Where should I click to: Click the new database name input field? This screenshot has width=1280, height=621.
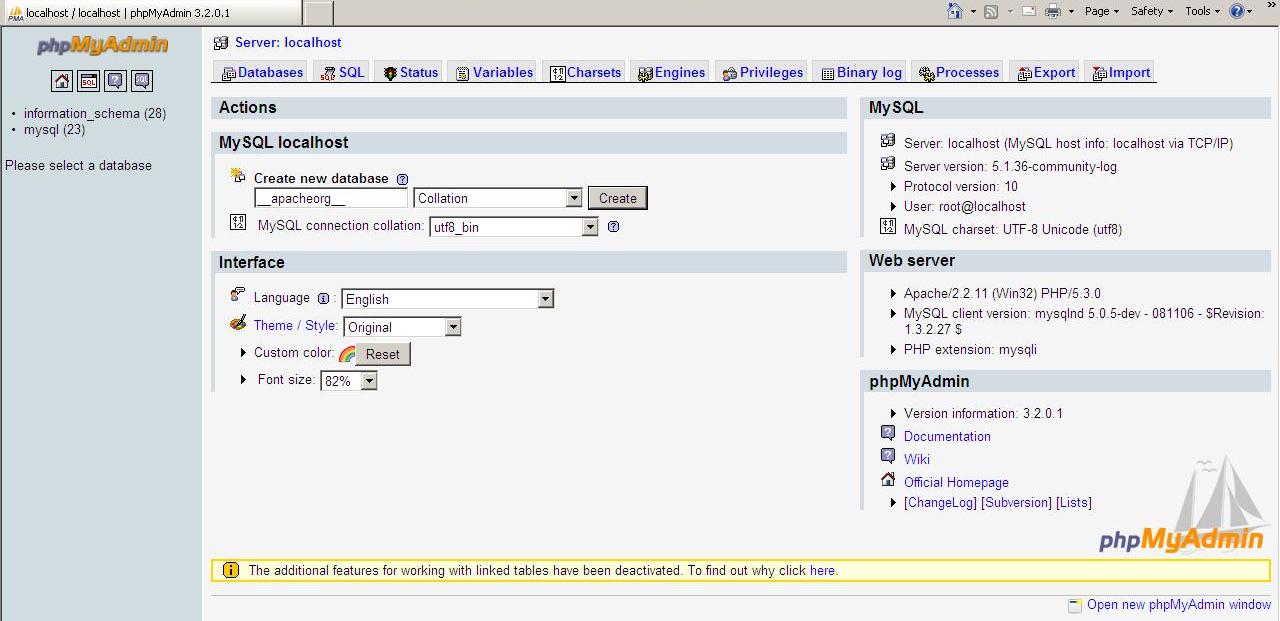coord(331,198)
